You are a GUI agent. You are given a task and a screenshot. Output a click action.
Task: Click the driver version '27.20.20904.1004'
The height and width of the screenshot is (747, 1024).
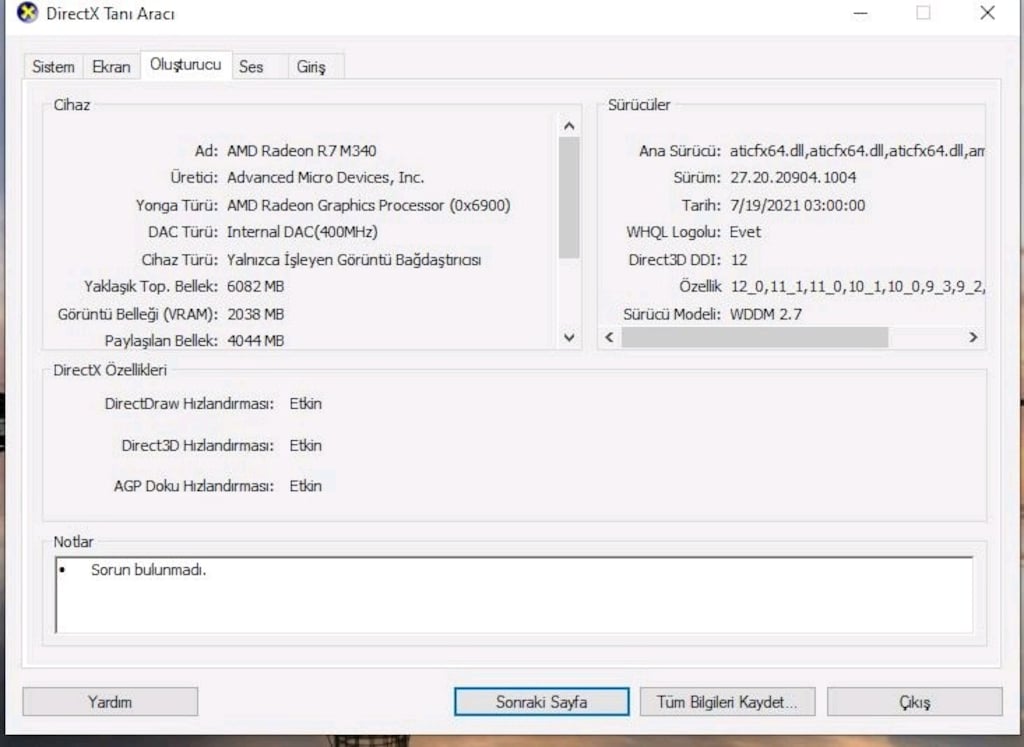point(793,178)
